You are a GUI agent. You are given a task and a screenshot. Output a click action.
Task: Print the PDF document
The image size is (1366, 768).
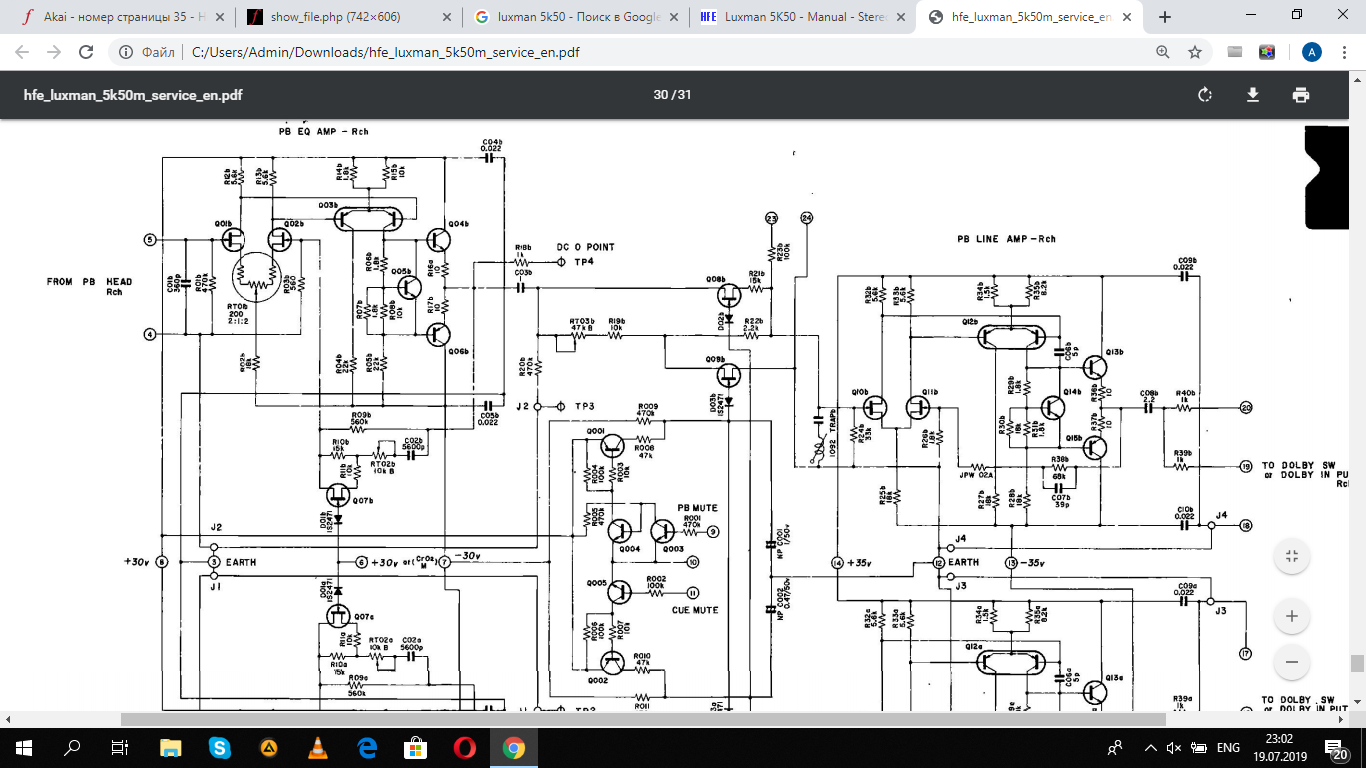(x=1300, y=95)
